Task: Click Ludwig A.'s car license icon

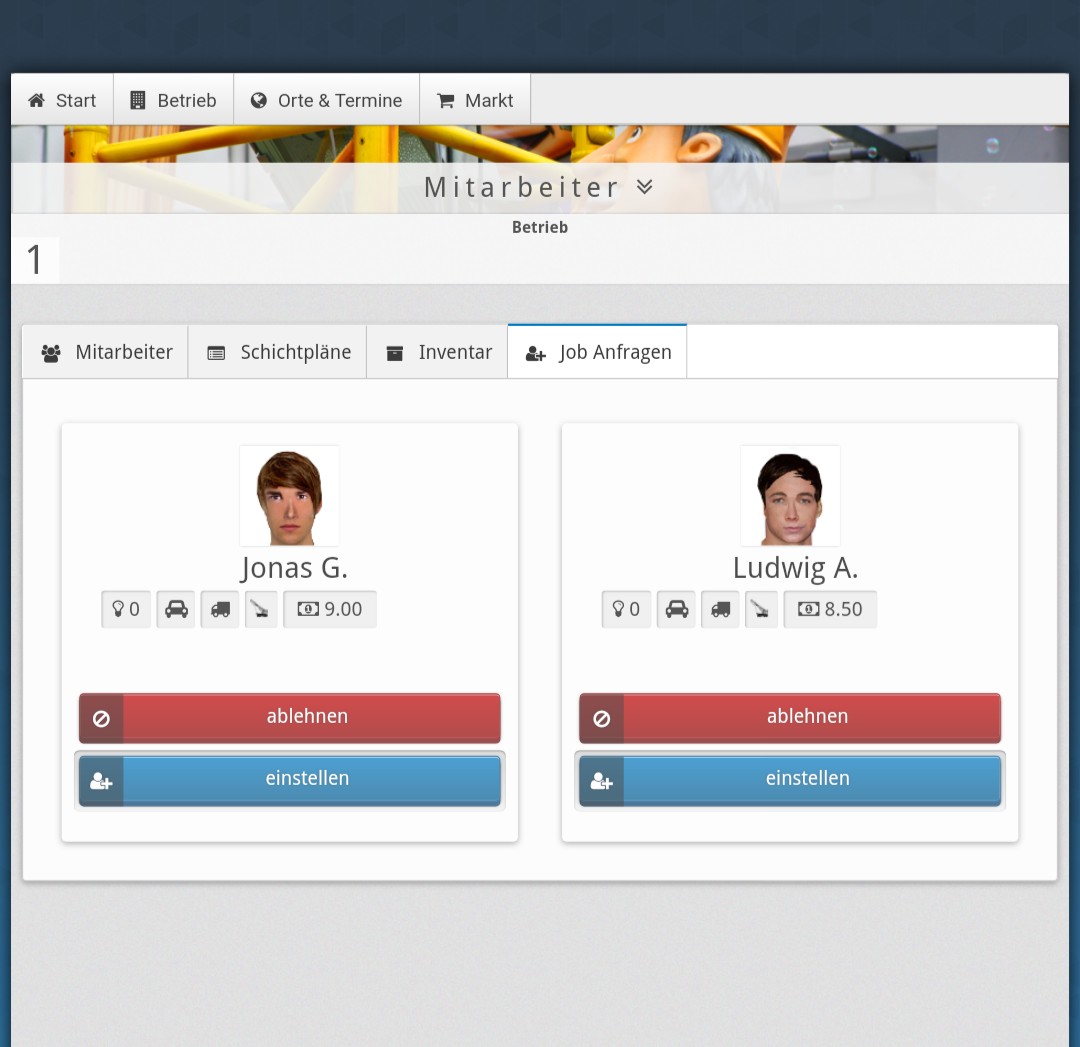Action: pos(676,609)
